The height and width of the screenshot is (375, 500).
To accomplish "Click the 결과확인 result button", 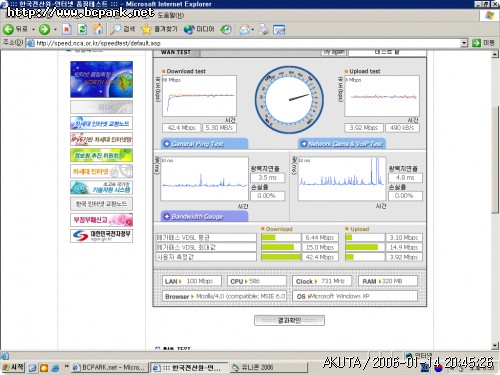I will coord(289,320).
